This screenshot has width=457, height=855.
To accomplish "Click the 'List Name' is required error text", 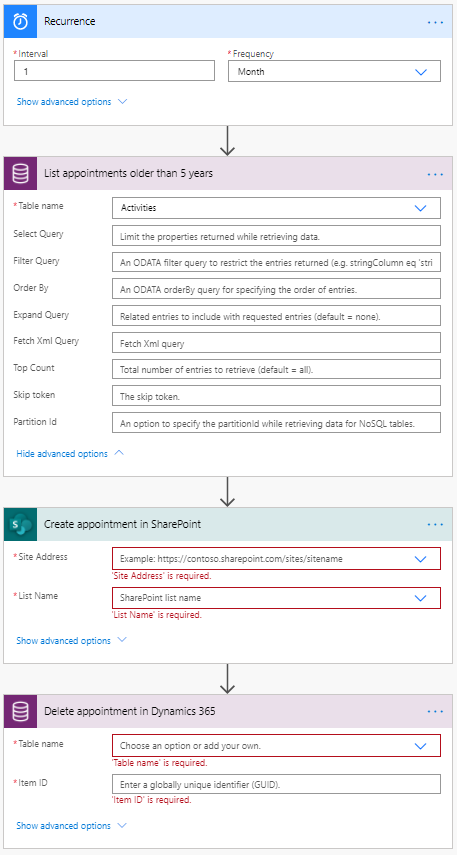I will point(157,615).
